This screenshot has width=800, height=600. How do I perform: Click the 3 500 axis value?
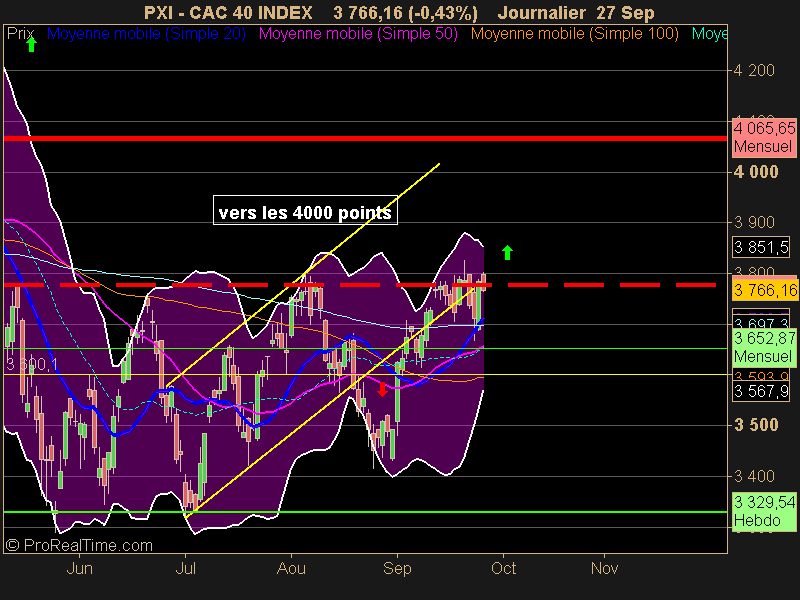(756, 425)
